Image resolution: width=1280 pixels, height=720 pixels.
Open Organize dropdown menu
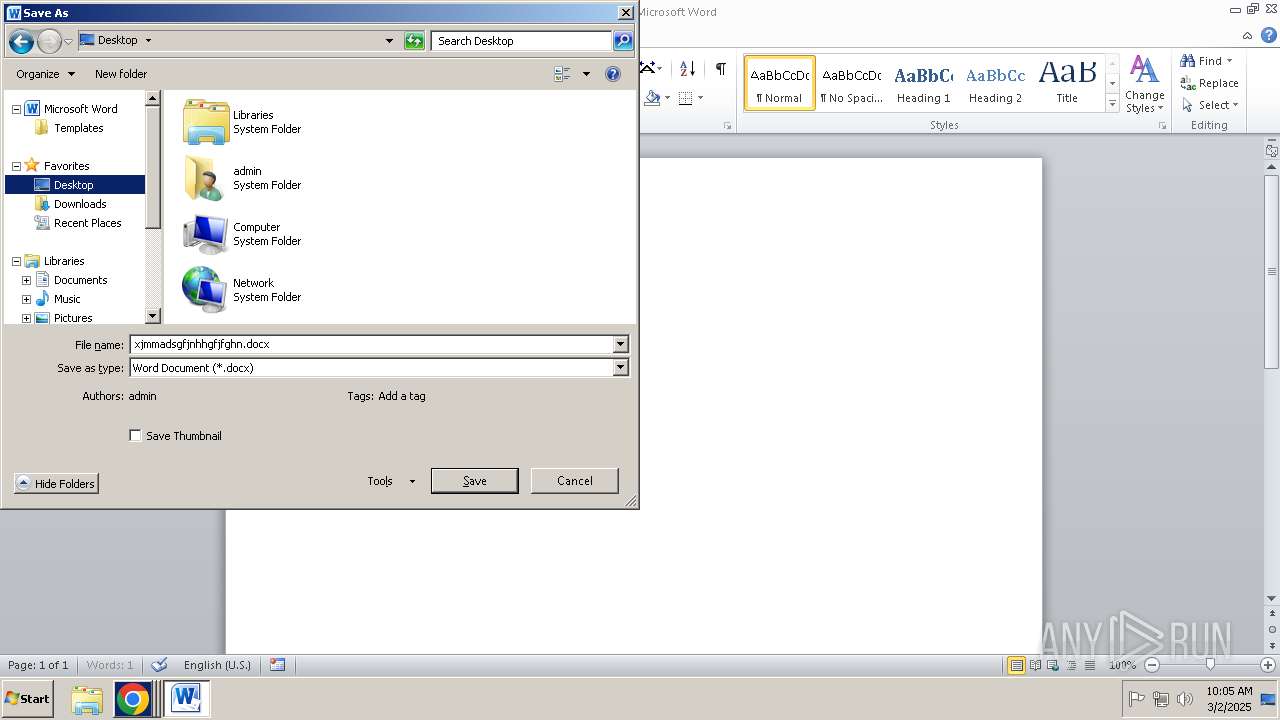(46, 74)
